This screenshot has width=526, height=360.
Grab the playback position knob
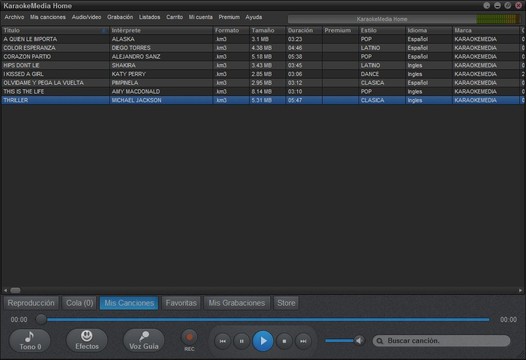41,319
